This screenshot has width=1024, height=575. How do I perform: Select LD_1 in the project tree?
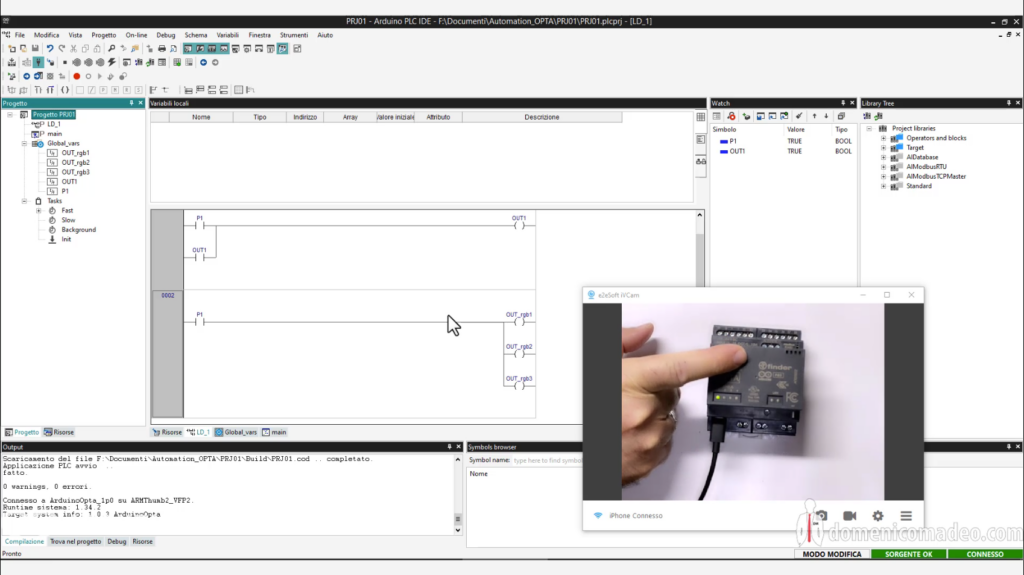54,124
